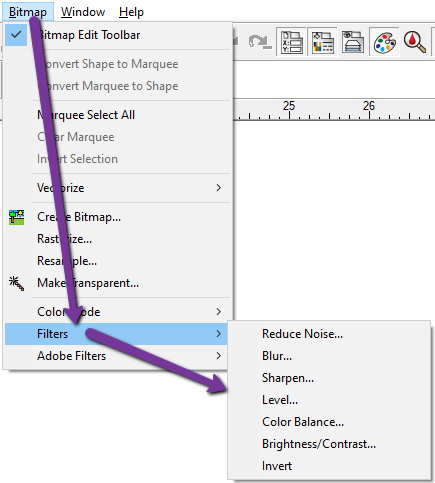This screenshot has width=435, height=483.
Task: Expand the Vectorize submenu
Action: [x=219, y=188]
